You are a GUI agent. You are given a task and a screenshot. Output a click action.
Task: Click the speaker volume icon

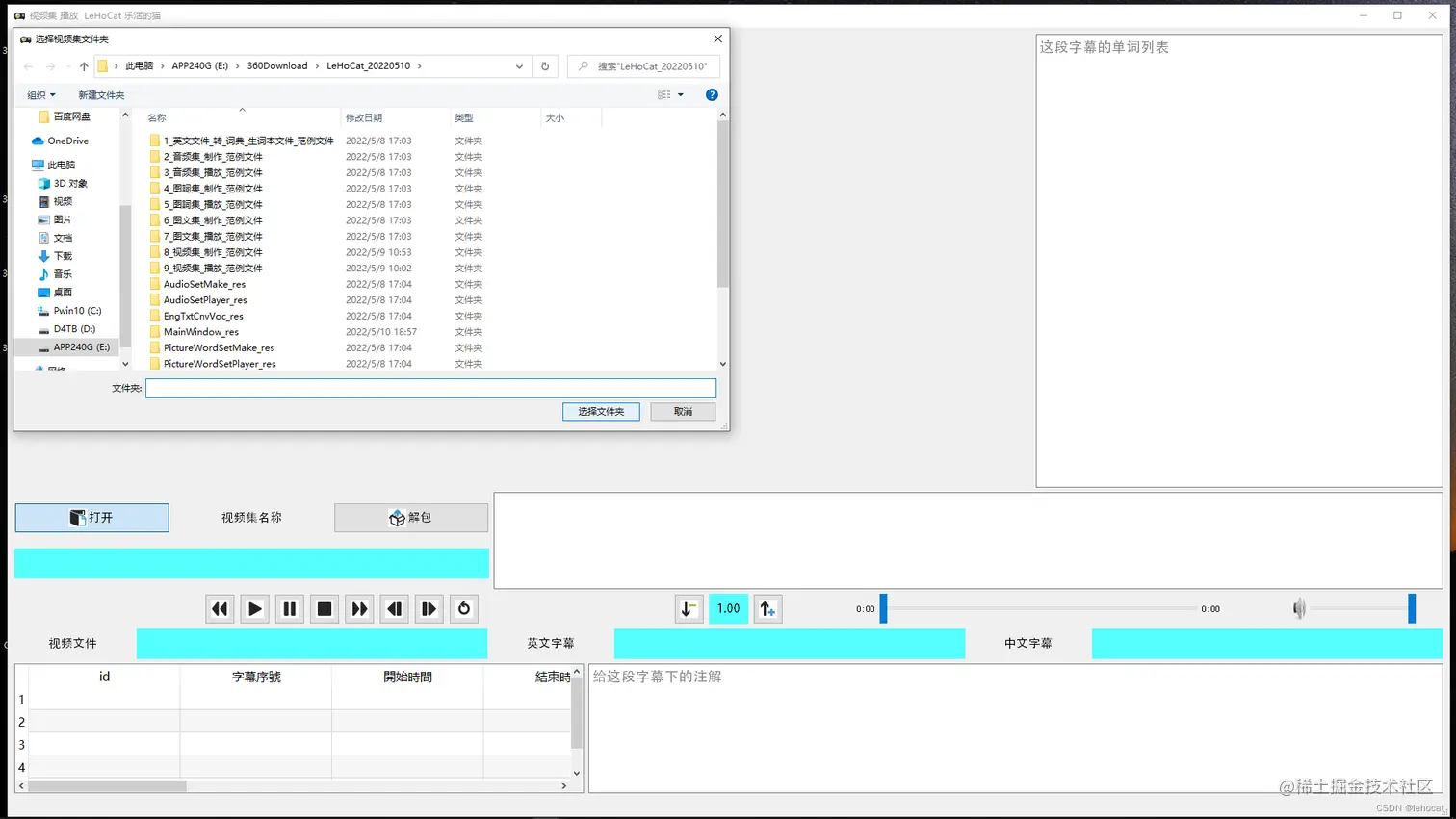pos(1299,608)
